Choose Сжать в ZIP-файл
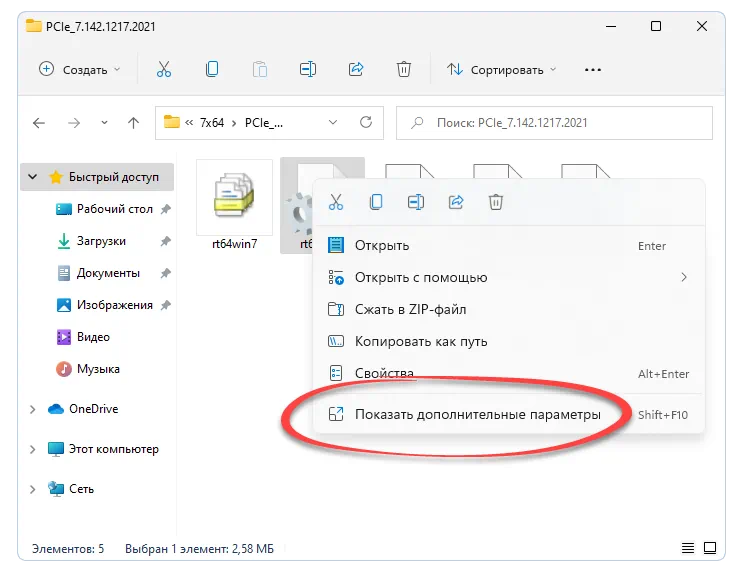 click(x=509, y=310)
